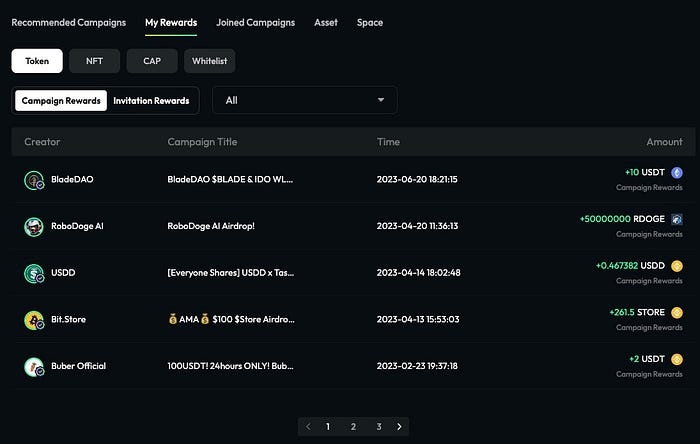700x444 pixels.
Task: Click the Buber Official creator avatar
Action: (34, 366)
